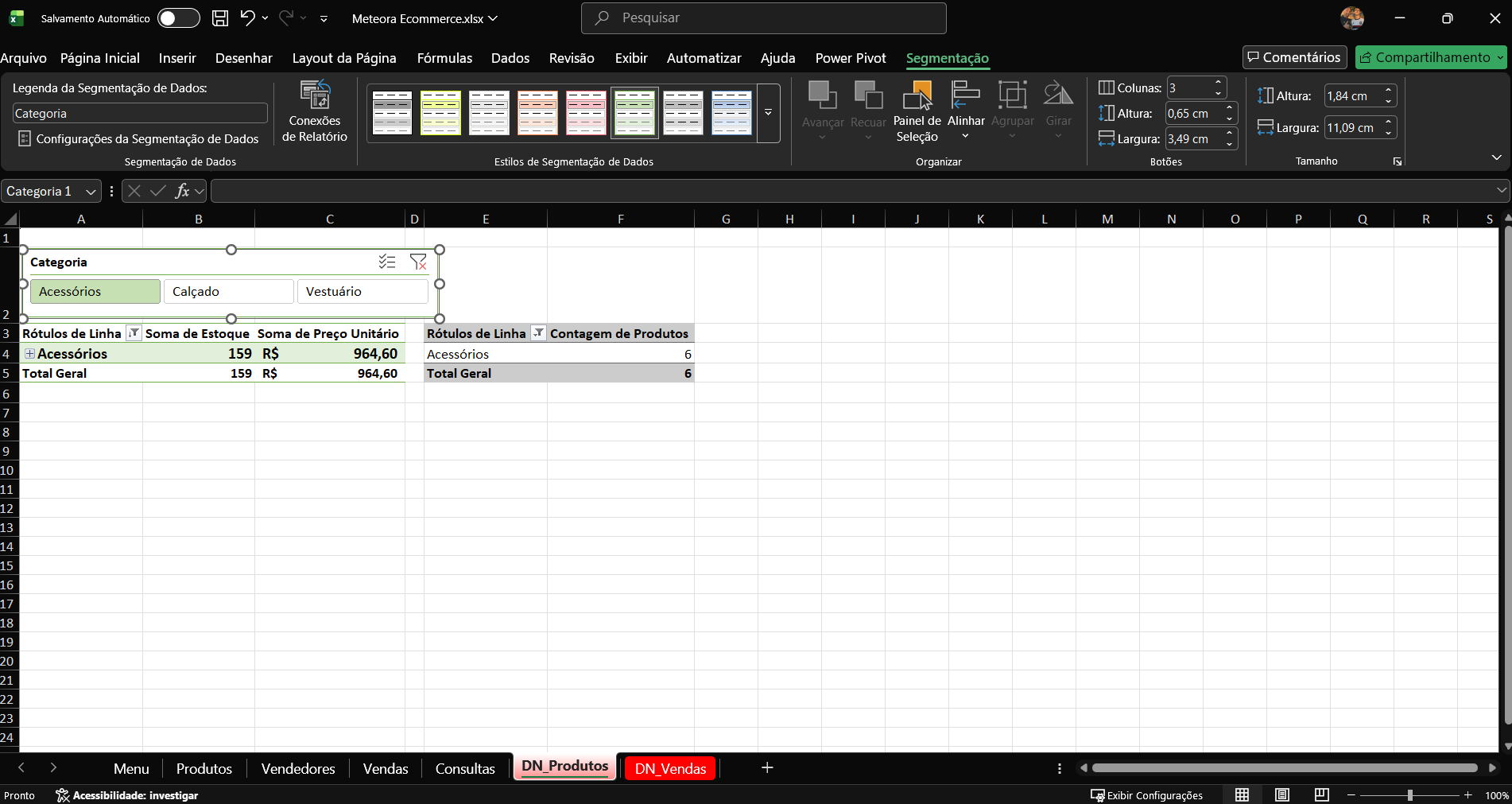The image size is (1512, 804).
Task: Open the Fórmulas ribbon tab
Action: click(x=444, y=58)
